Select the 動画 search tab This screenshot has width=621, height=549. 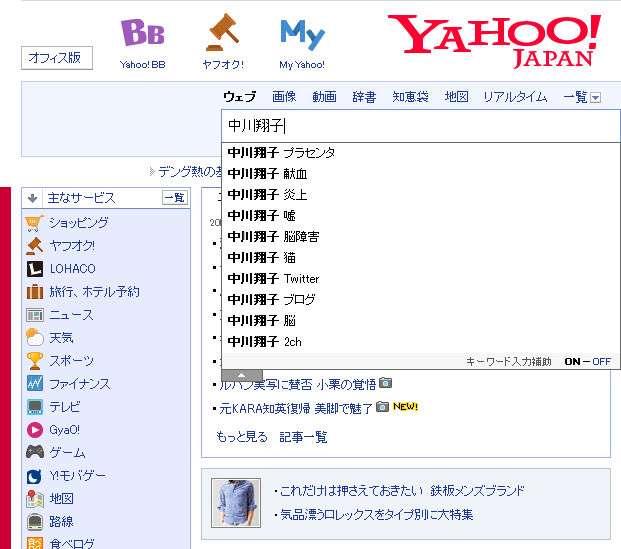[x=324, y=97]
